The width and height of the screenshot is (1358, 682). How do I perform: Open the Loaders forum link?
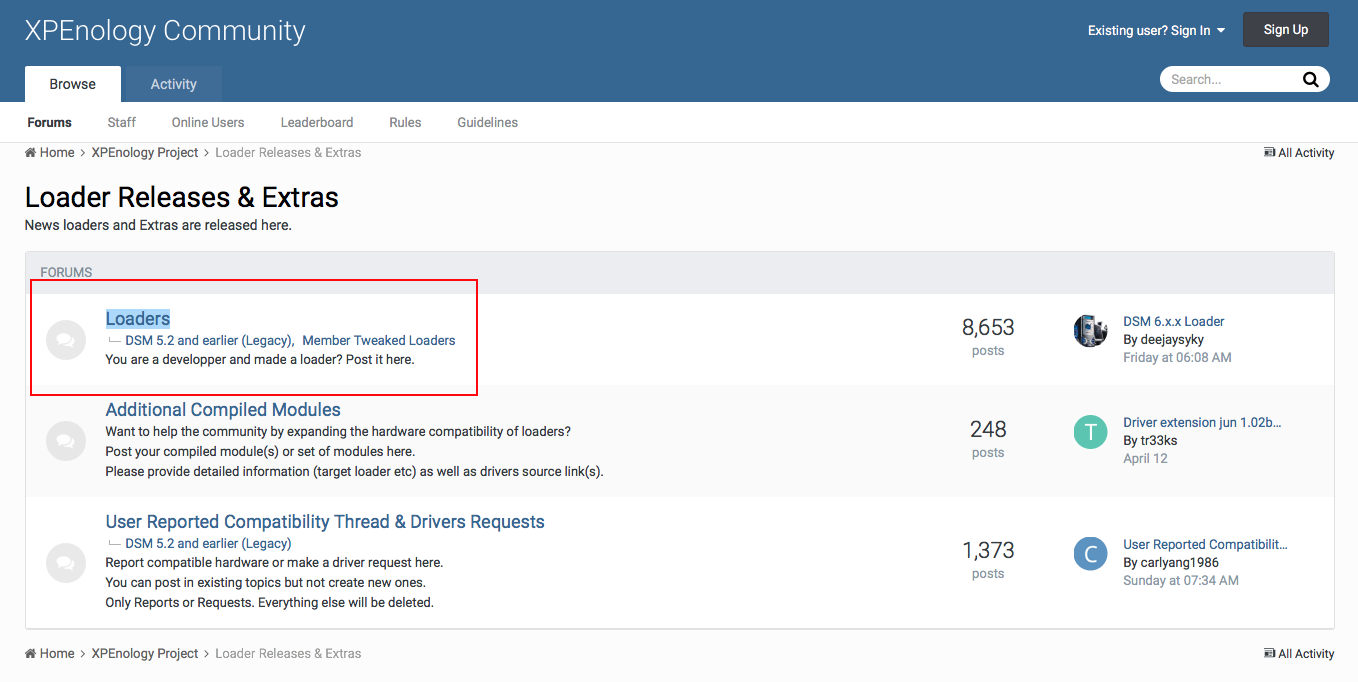138,319
